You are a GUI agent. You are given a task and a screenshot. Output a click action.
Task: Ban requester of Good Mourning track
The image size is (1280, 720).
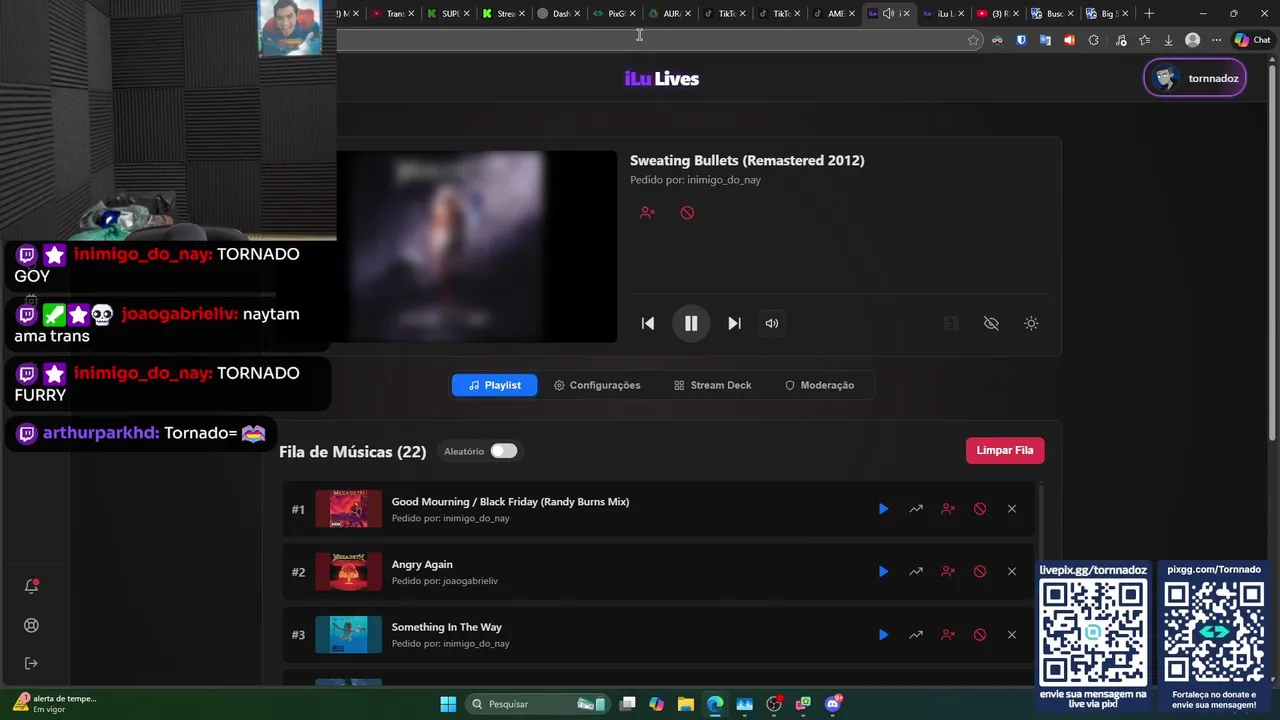pyautogui.click(x=947, y=509)
